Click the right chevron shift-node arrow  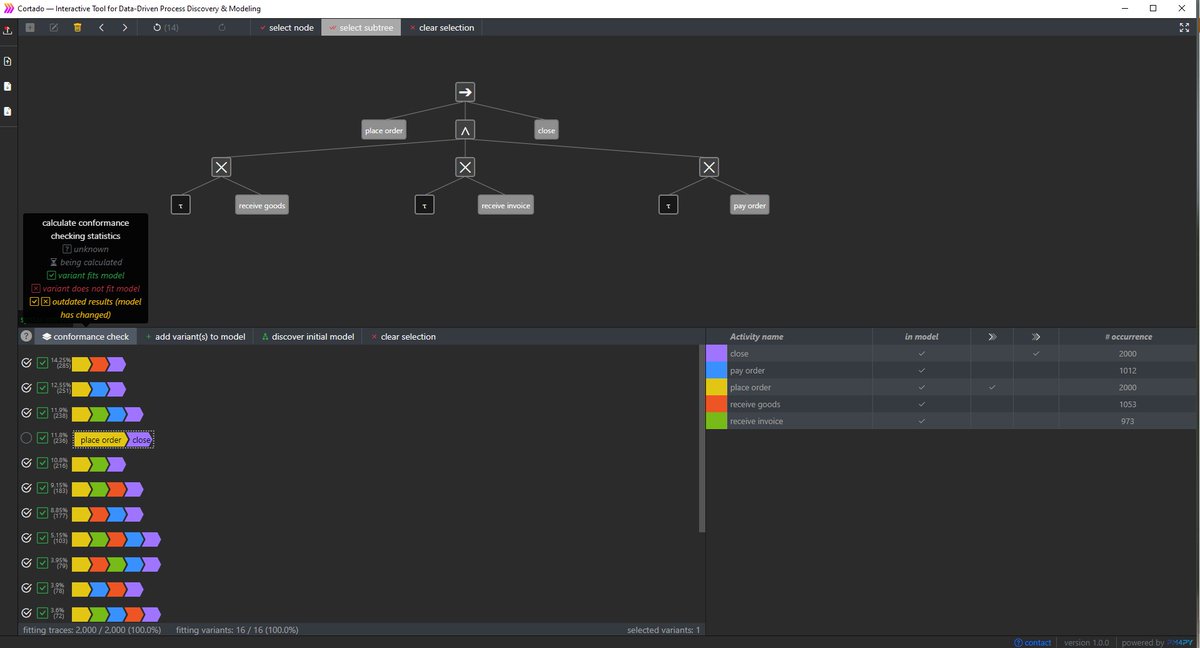tap(125, 28)
